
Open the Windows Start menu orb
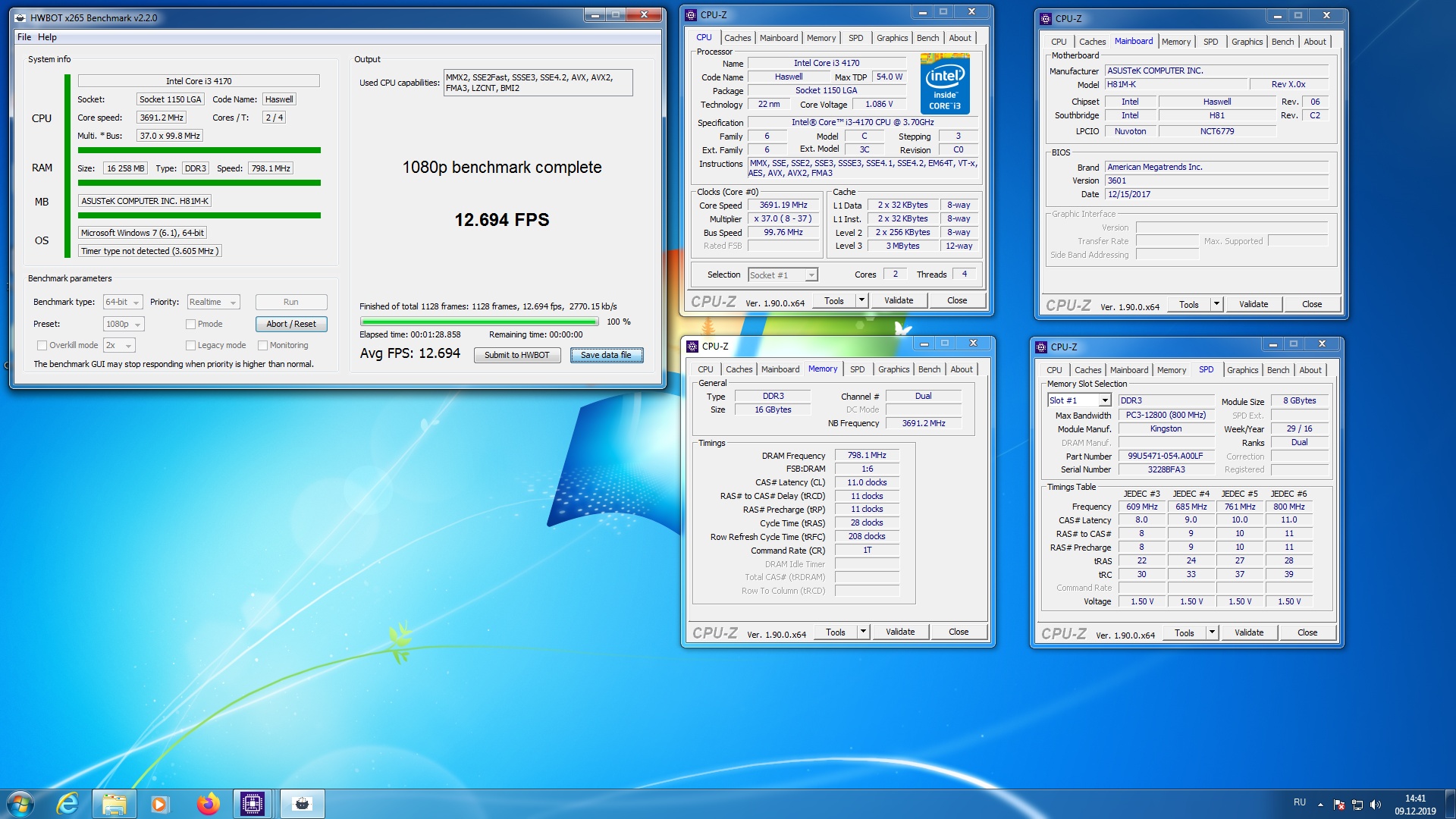click(x=20, y=804)
